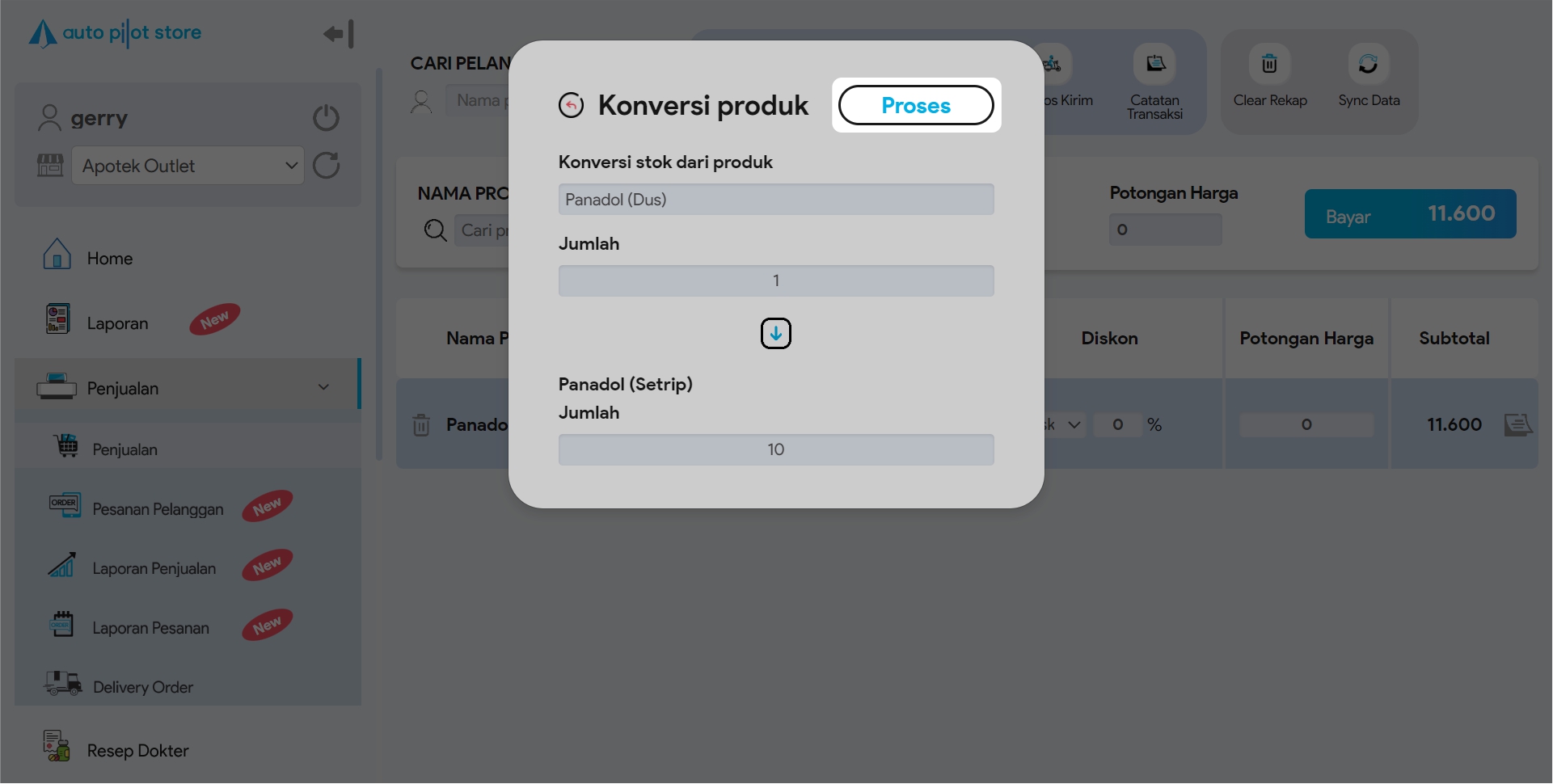Click the Clear Rekap trash icon
1553x784 pixels.
[x=1269, y=65]
